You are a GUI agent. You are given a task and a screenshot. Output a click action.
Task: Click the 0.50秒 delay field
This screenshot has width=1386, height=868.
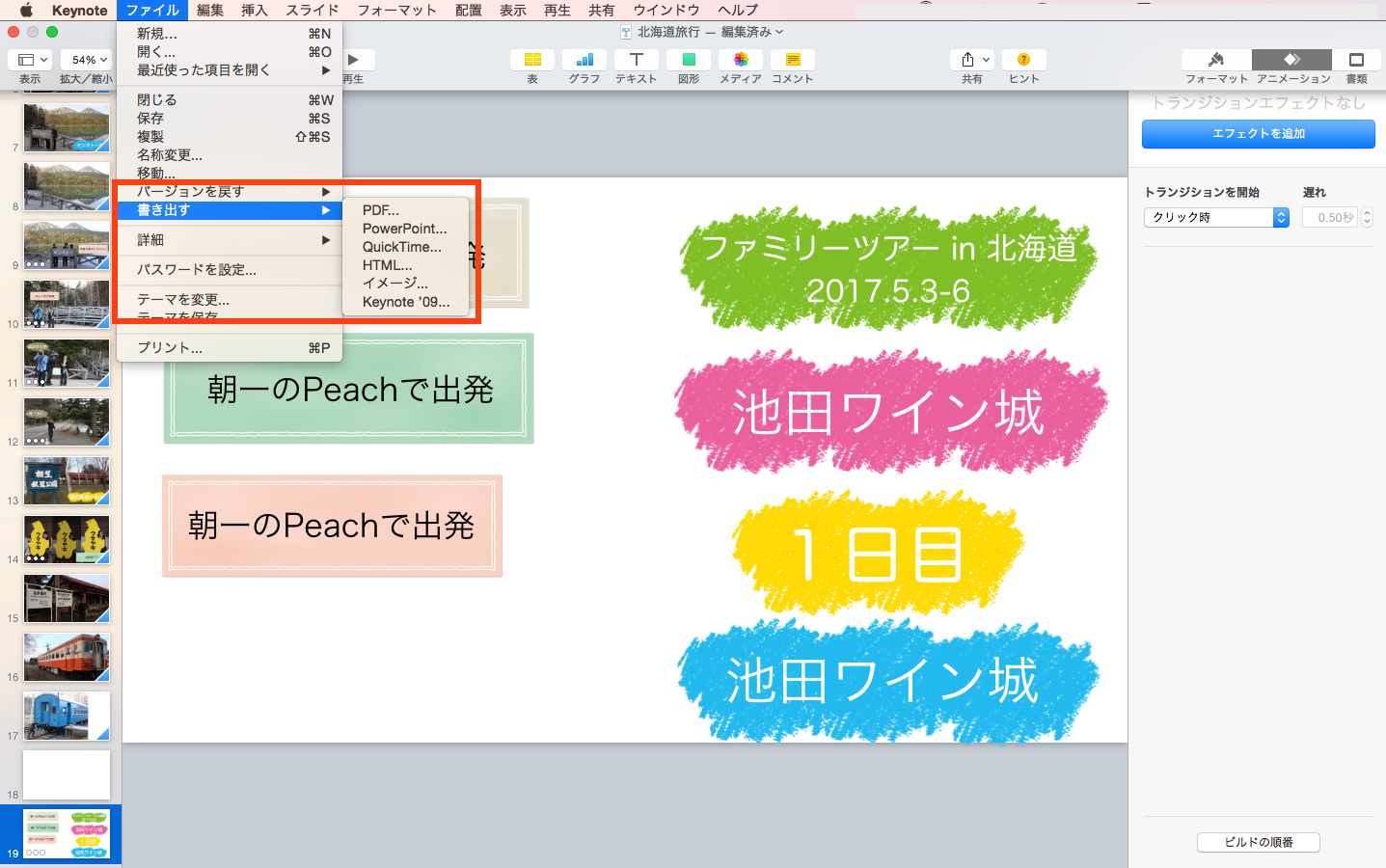point(1330,218)
